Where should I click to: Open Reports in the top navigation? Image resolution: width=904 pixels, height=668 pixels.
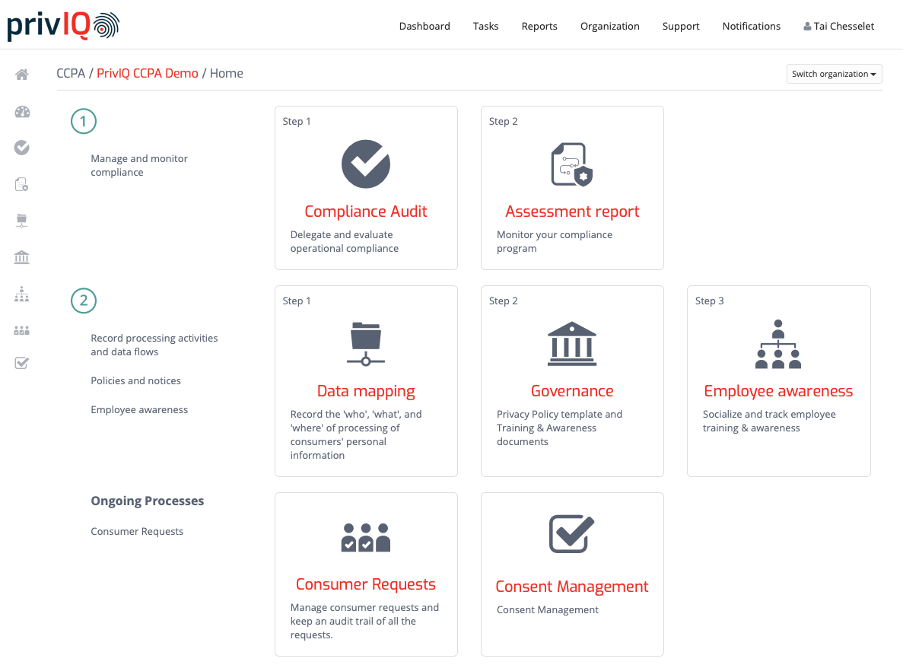point(540,27)
